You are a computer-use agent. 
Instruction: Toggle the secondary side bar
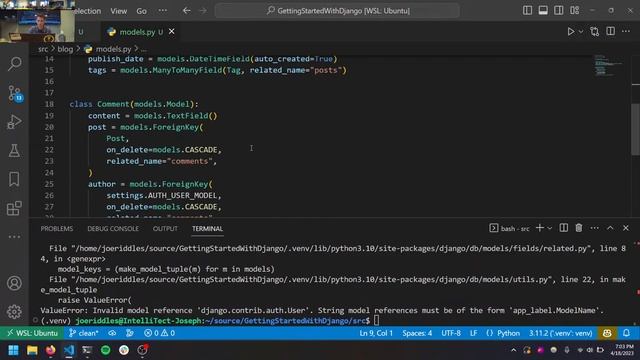(559, 11)
